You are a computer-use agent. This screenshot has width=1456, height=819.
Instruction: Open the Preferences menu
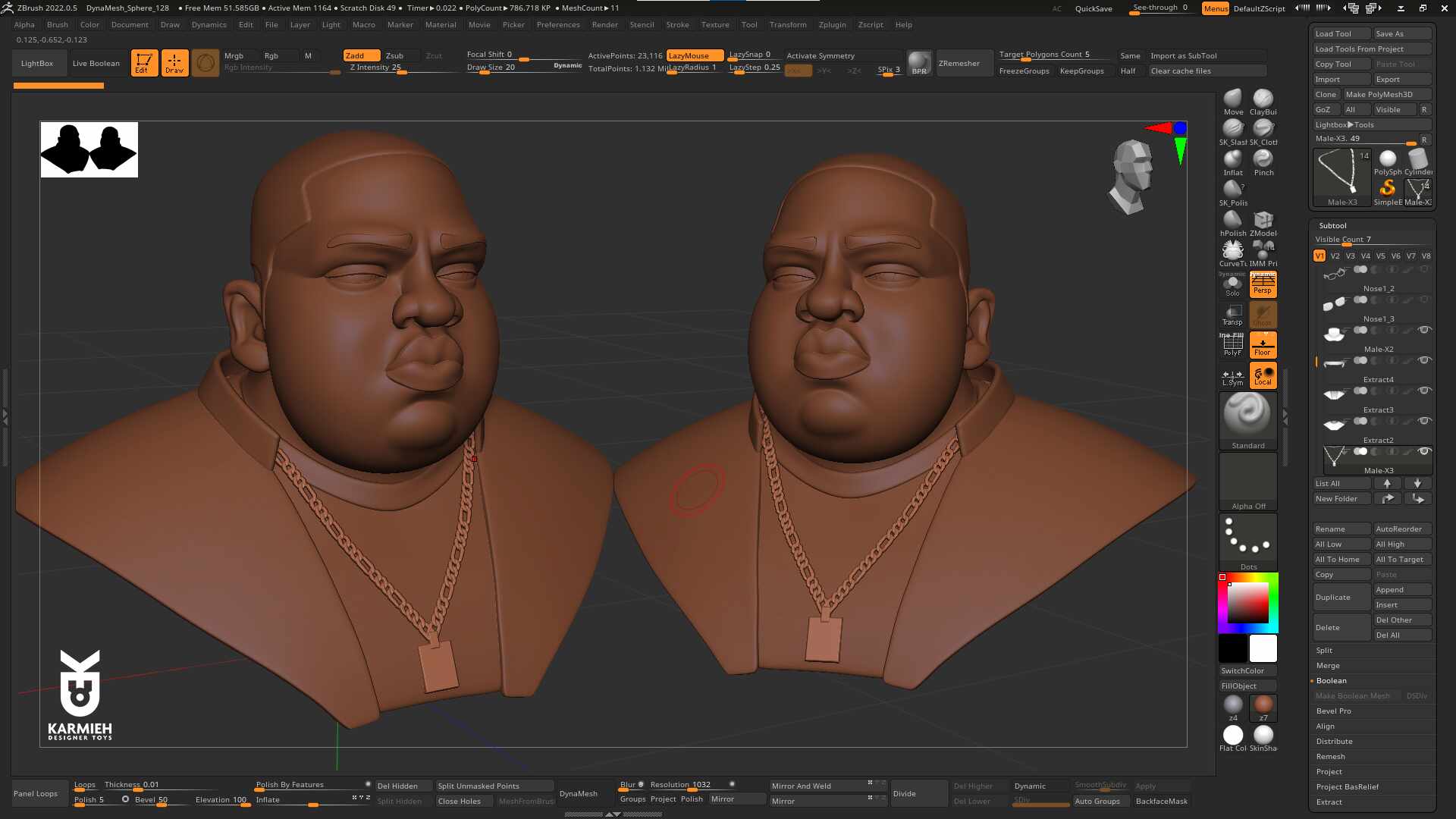[x=558, y=24]
